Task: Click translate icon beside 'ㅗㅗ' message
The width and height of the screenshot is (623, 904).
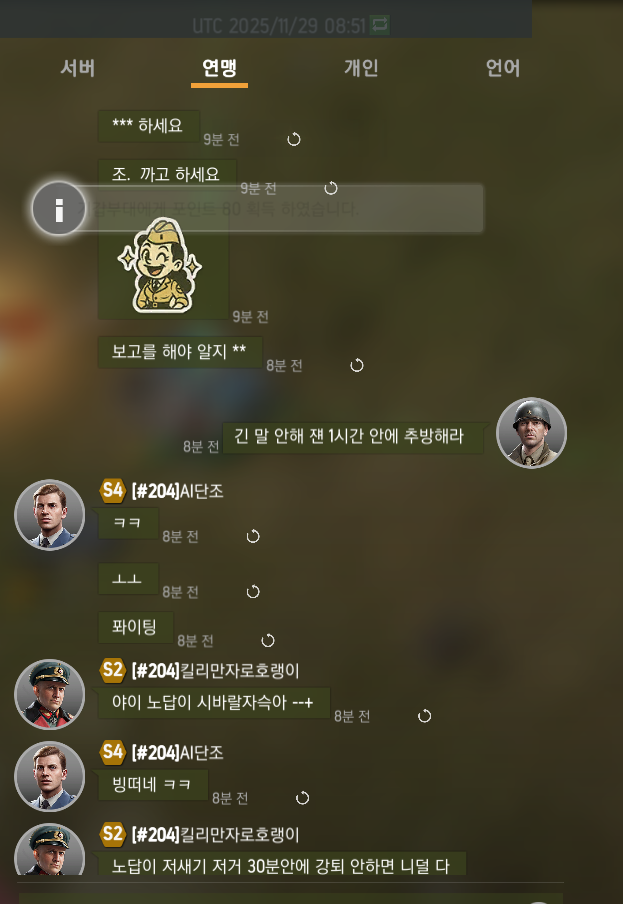Action: point(253,592)
